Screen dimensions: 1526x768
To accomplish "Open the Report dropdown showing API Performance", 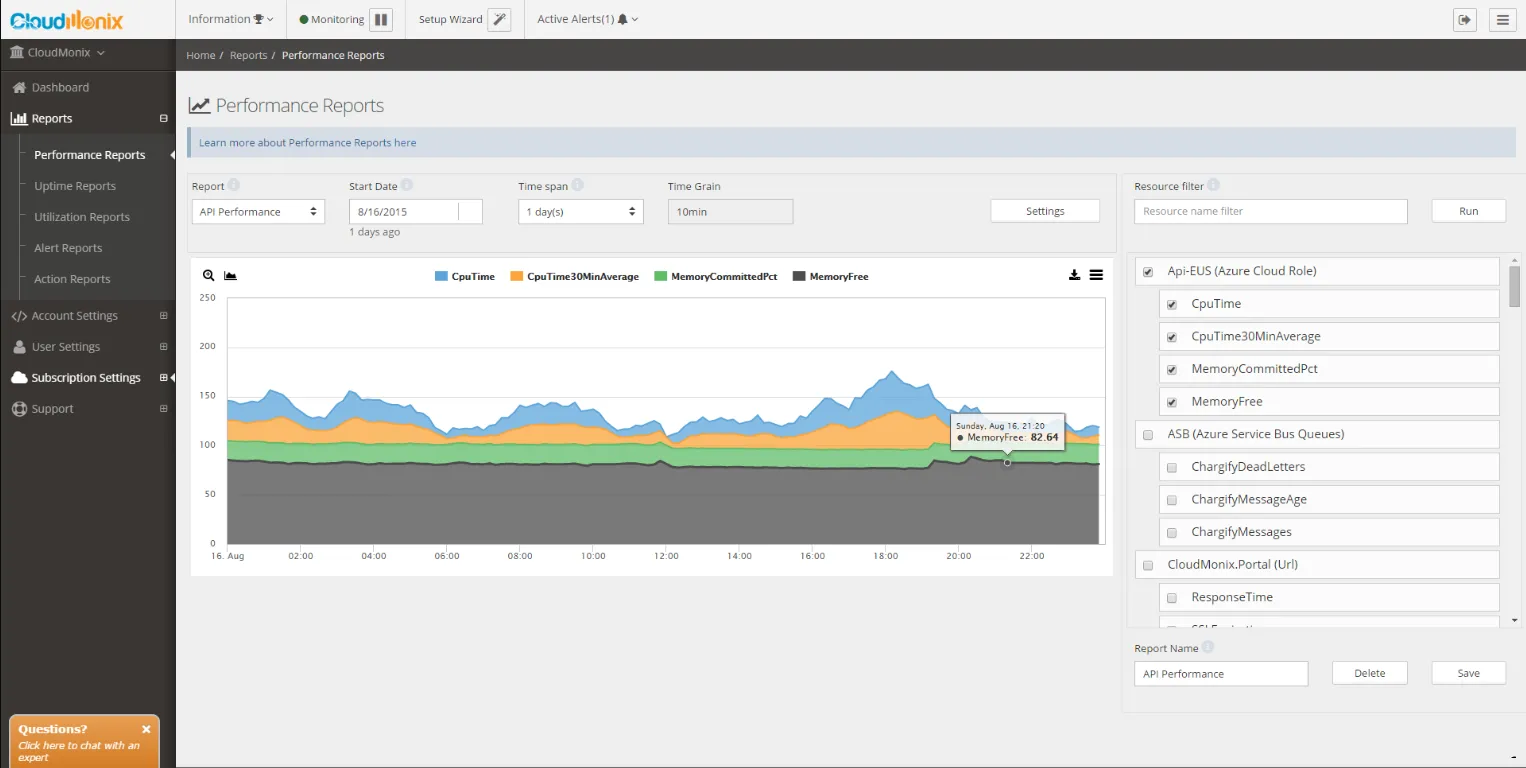I will [x=257, y=211].
